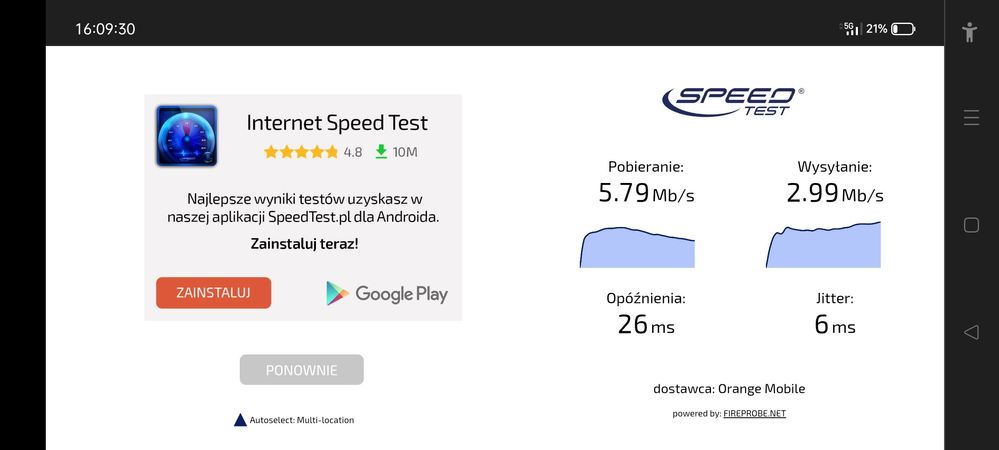999x450 pixels.
Task: Tap the Internet Speed Test app icon
Action: point(186,136)
